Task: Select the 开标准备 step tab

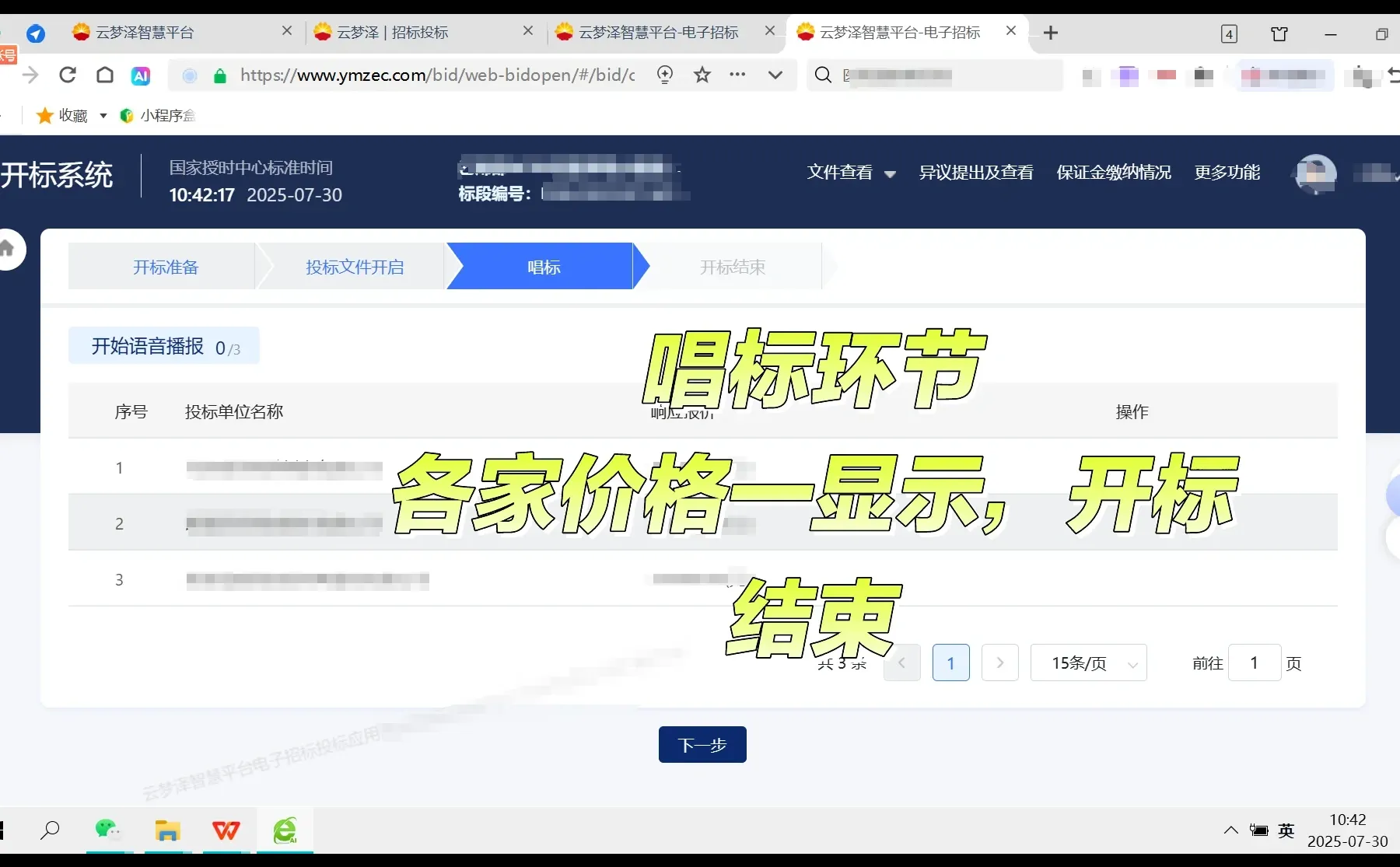Action: (x=166, y=267)
